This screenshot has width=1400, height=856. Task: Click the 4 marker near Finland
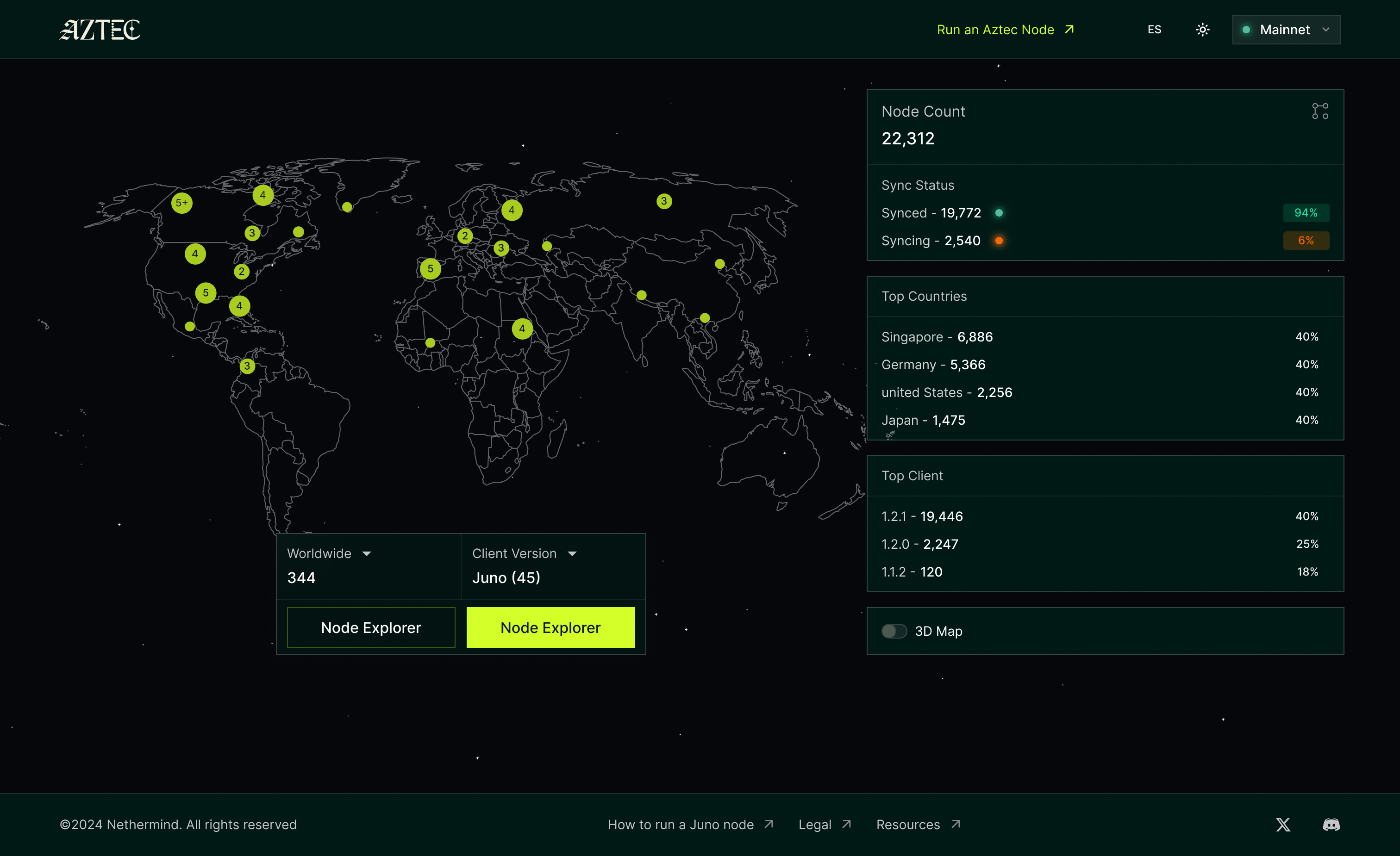point(512,210)
